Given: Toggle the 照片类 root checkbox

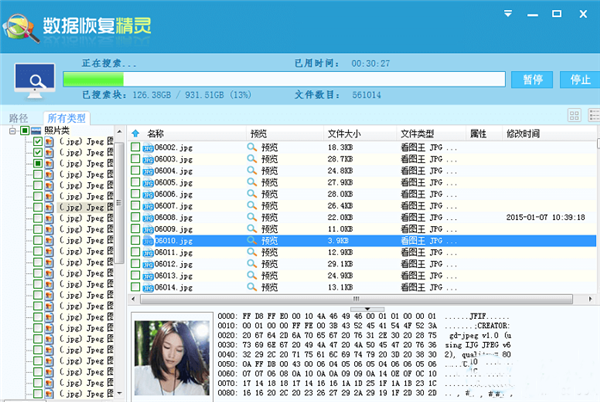Looking at the screenshot, I should pos(24,131).
